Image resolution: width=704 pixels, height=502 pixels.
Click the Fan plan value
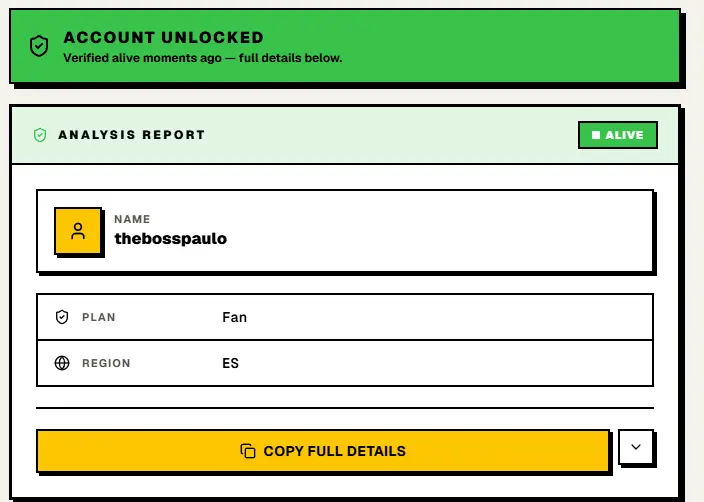tap(234, 317)
